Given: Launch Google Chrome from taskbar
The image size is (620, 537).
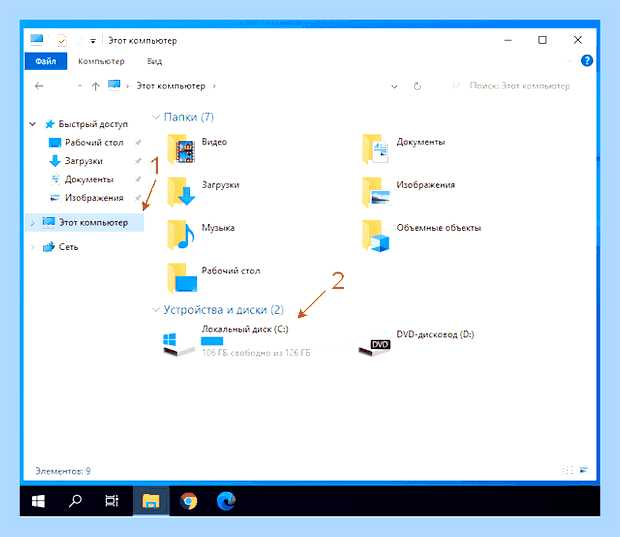Looking at the screenshot, I should click(189, 501).
